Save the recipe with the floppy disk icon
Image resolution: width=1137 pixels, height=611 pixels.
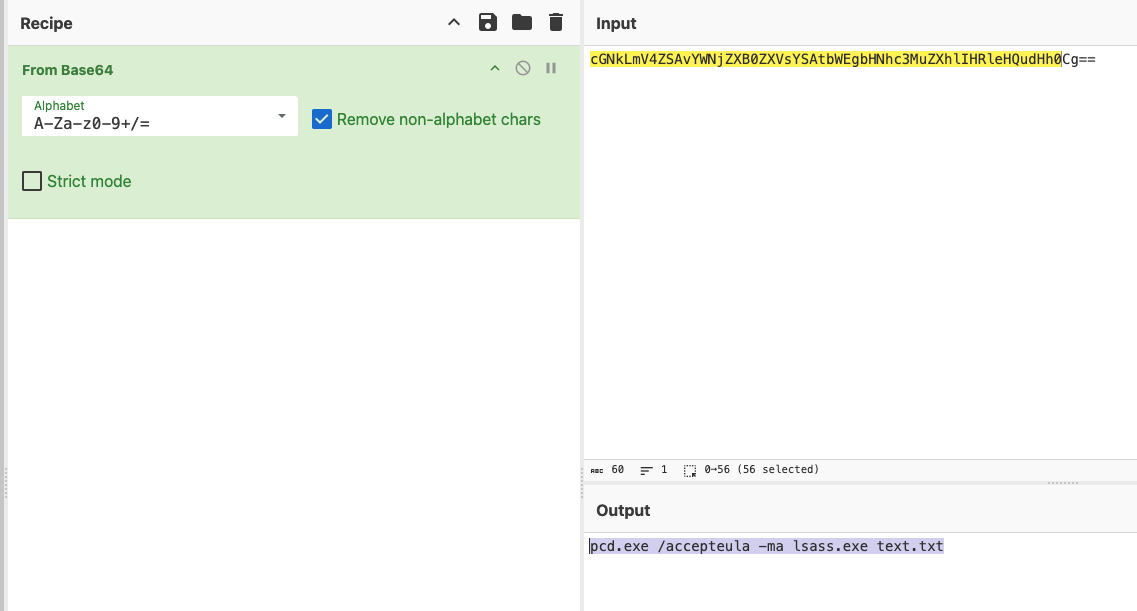[x=488, y=22]
